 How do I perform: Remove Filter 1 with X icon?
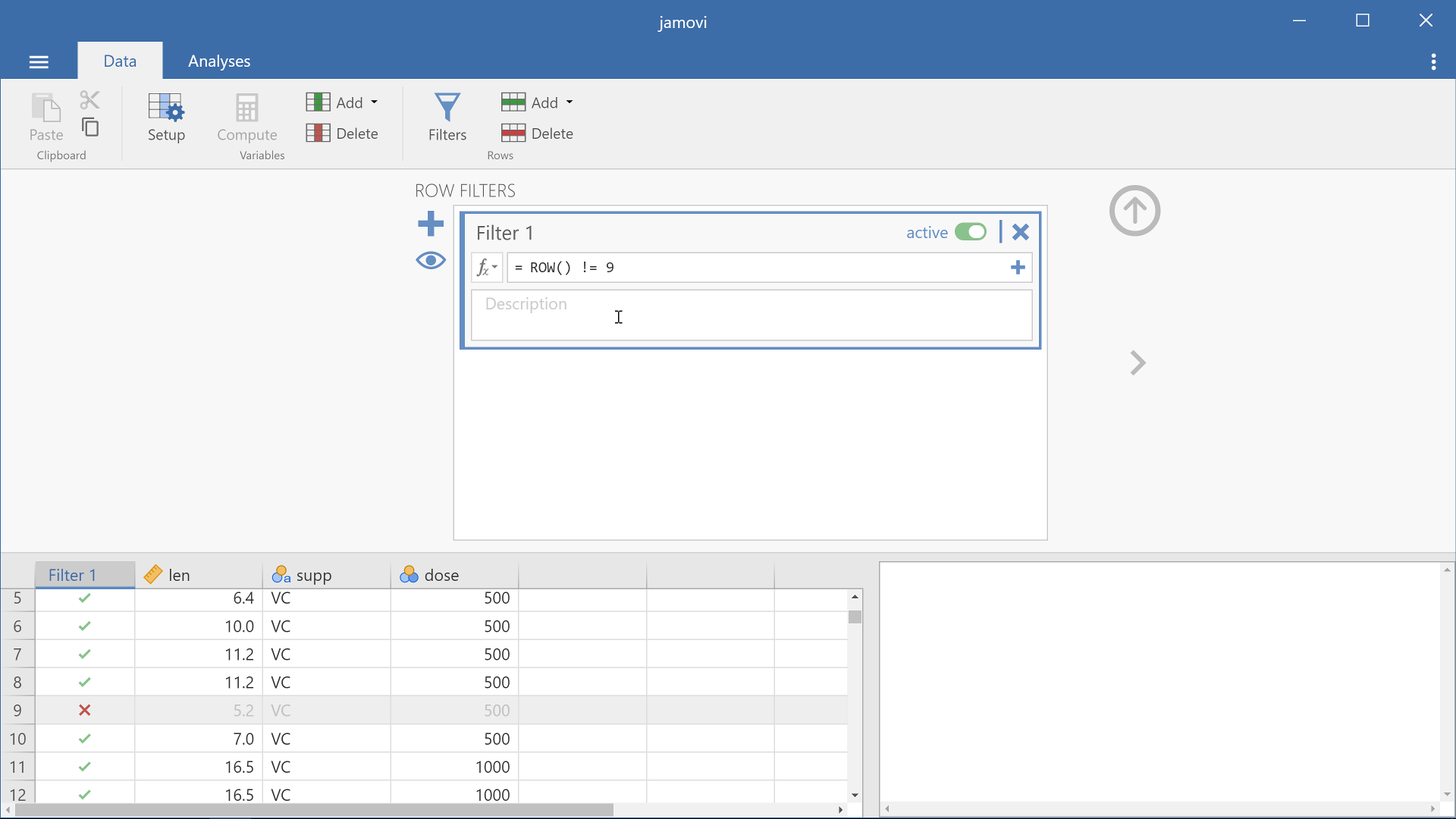[x=1021, y=232]
